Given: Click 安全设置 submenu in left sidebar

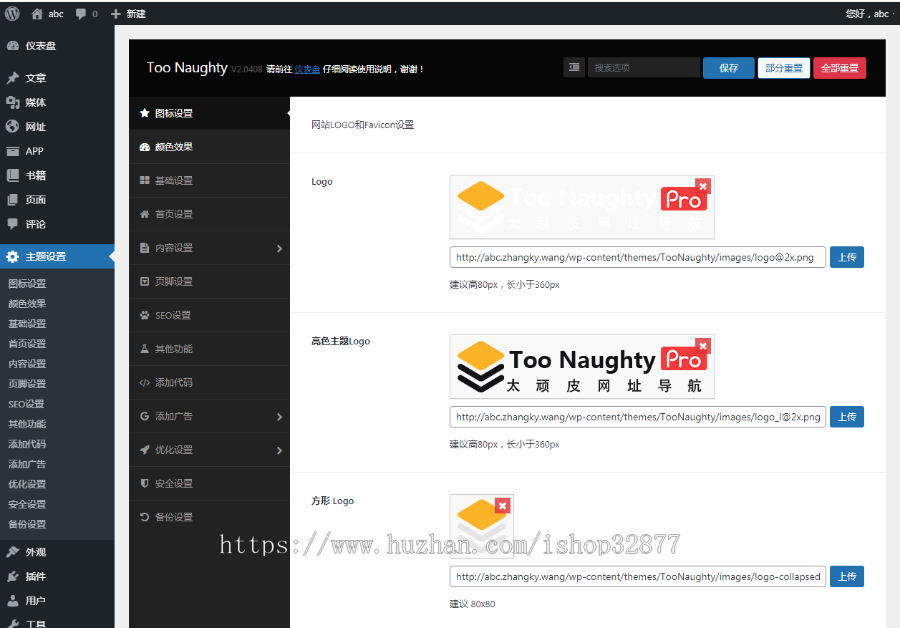Looking at the screenshot, I should 27,505.
